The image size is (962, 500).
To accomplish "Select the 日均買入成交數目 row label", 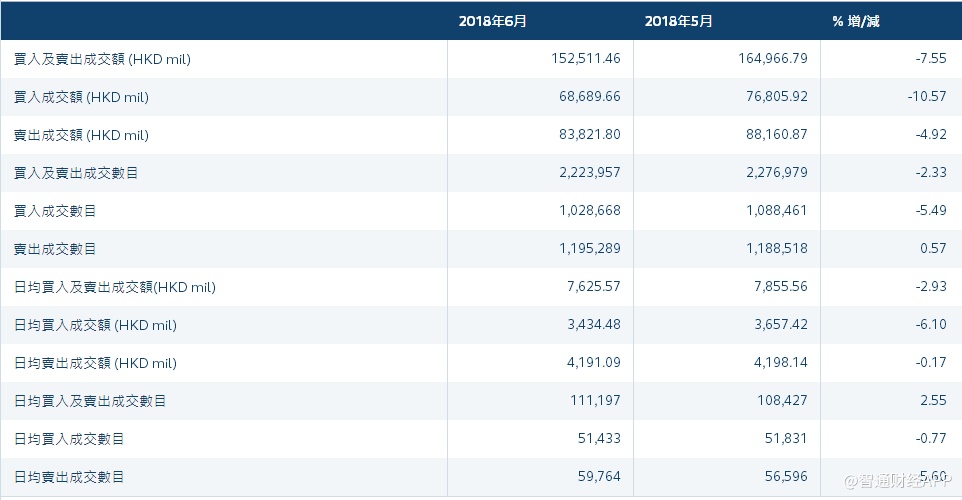I will tap(69, 439).
